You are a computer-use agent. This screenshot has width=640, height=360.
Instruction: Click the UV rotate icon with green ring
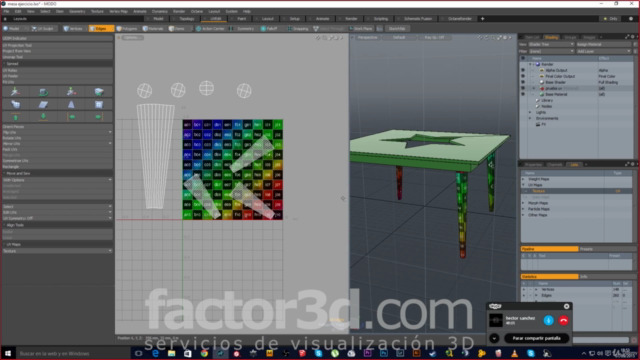43,92
